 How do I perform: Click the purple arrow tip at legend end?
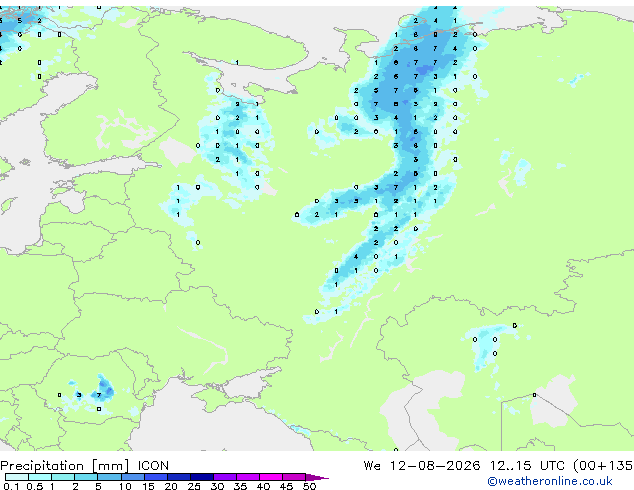pyautogui.click(x=317, y=478)
